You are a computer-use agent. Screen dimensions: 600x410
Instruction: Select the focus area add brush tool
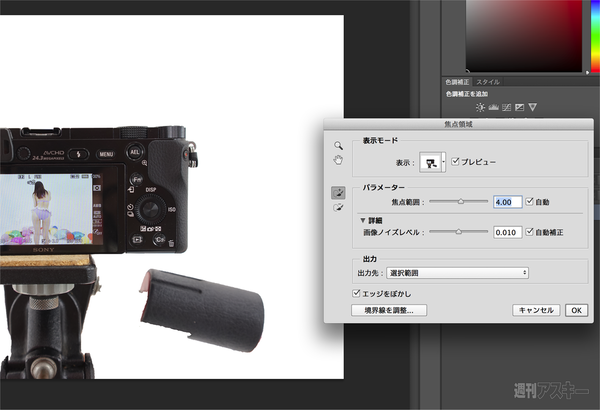pos(338,193)
